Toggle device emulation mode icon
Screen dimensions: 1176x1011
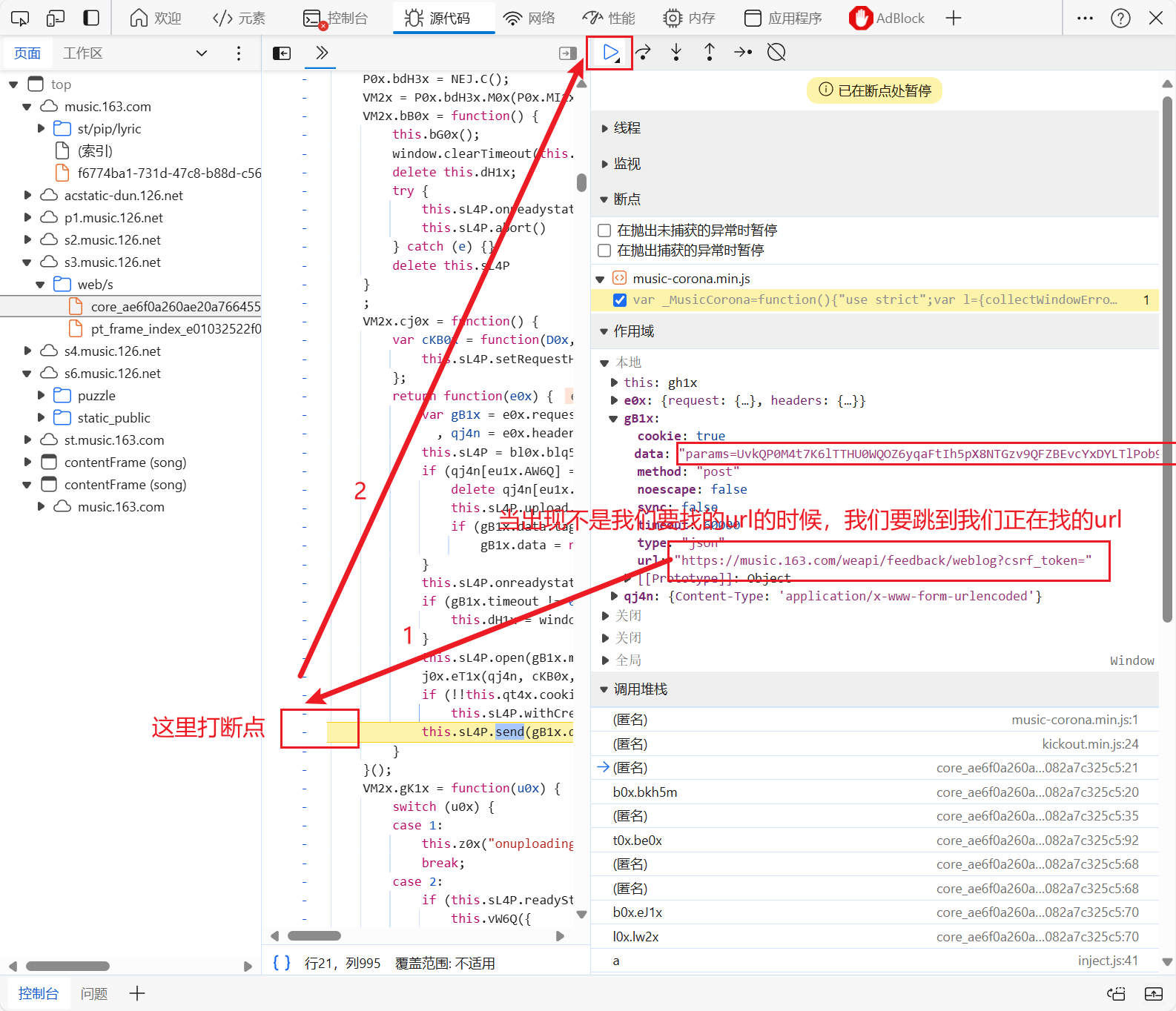56,18
